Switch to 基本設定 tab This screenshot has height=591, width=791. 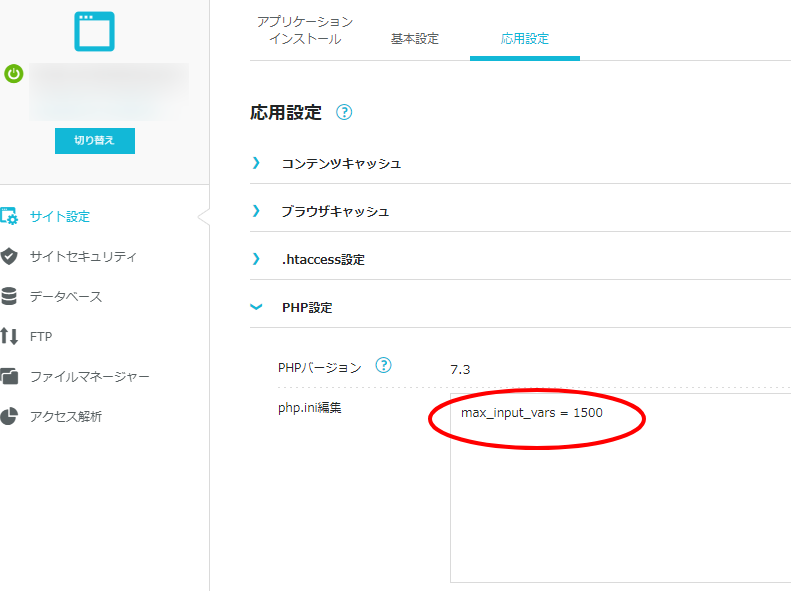pos(415,39)
